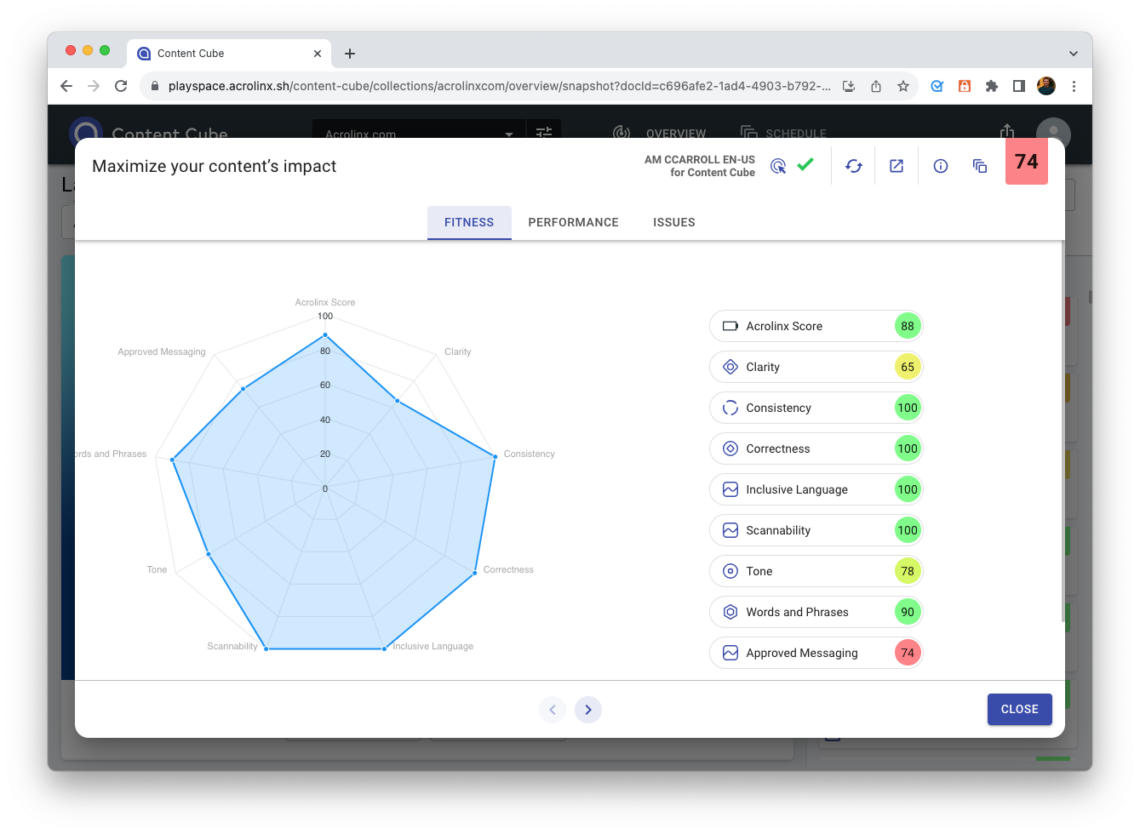Viewport: 1140px width, 834px height.
Task: Click the Consistency metric icon in the list
Action: tap(729, 407)
